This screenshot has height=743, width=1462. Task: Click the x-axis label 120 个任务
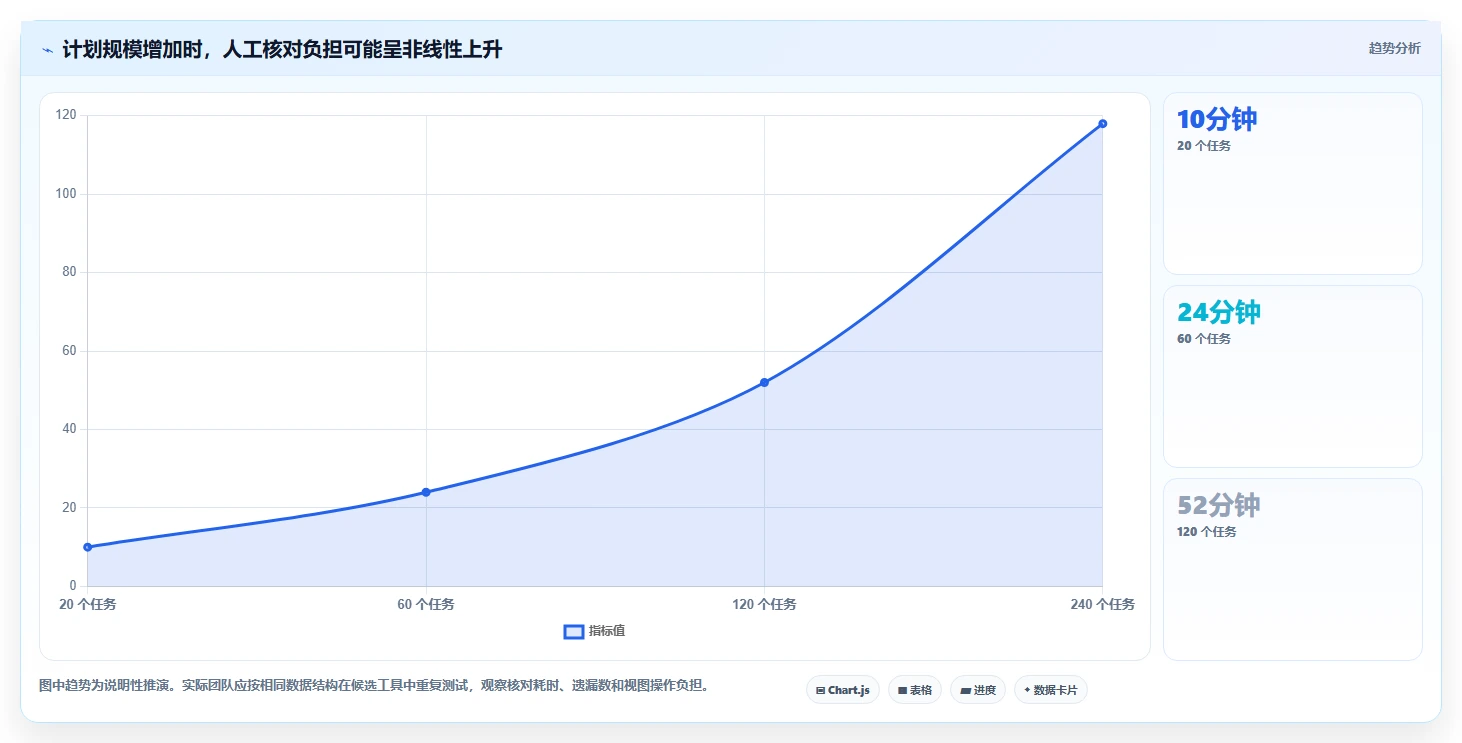click(x=764, y=604)
